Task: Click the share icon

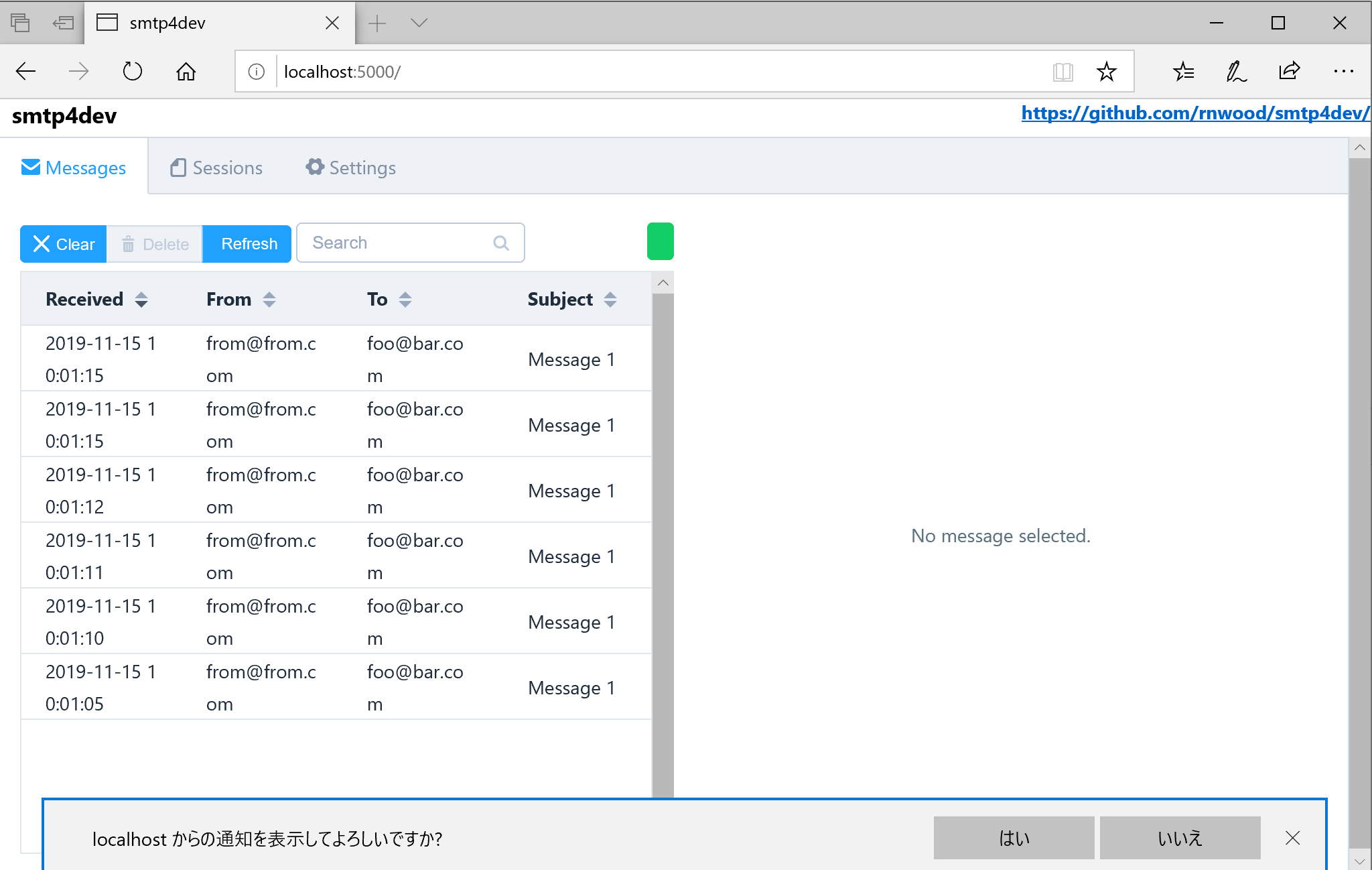Action: 1290,71
